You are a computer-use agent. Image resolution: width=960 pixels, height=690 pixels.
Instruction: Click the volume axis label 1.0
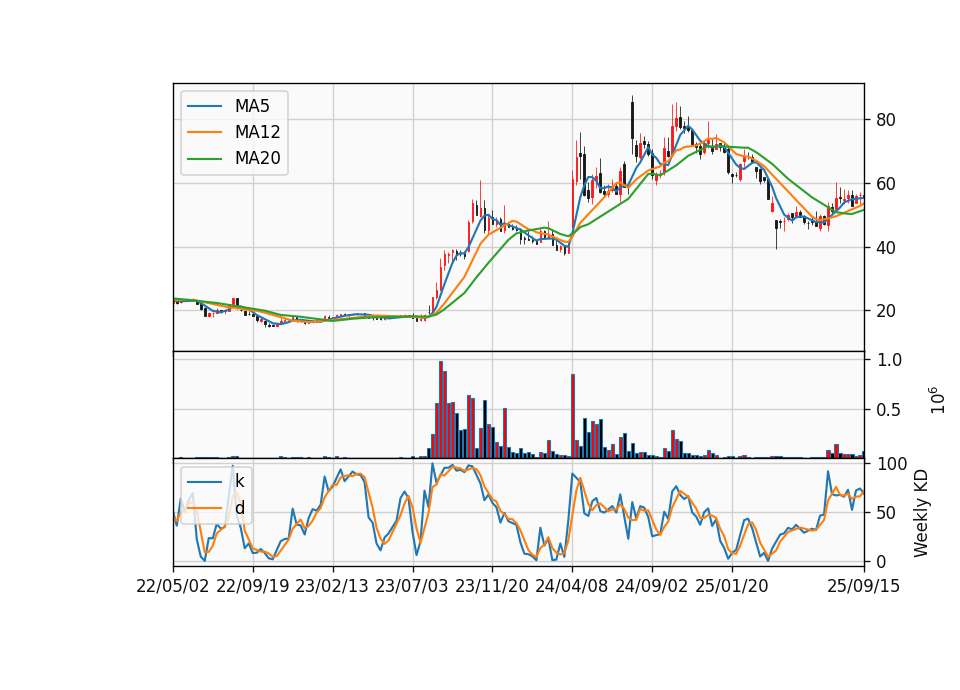point(889,360)
